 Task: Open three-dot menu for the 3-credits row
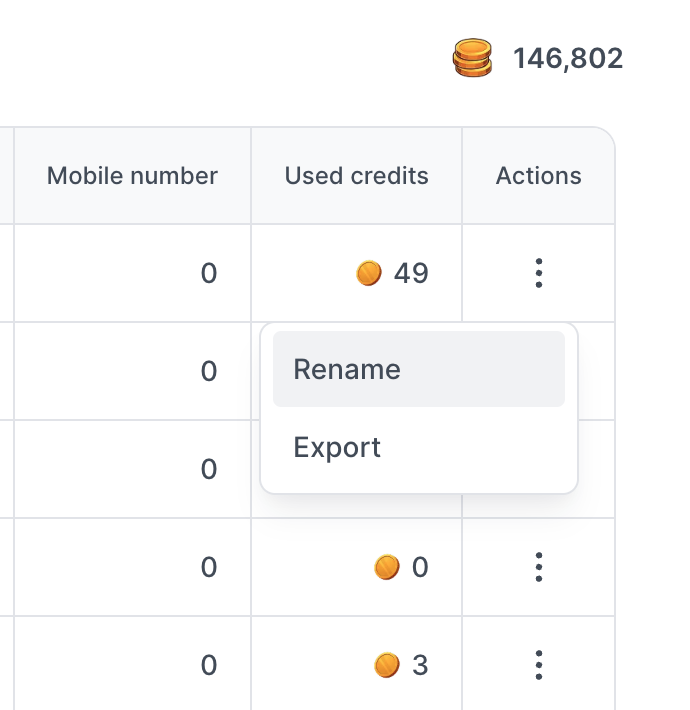point(538,665)
